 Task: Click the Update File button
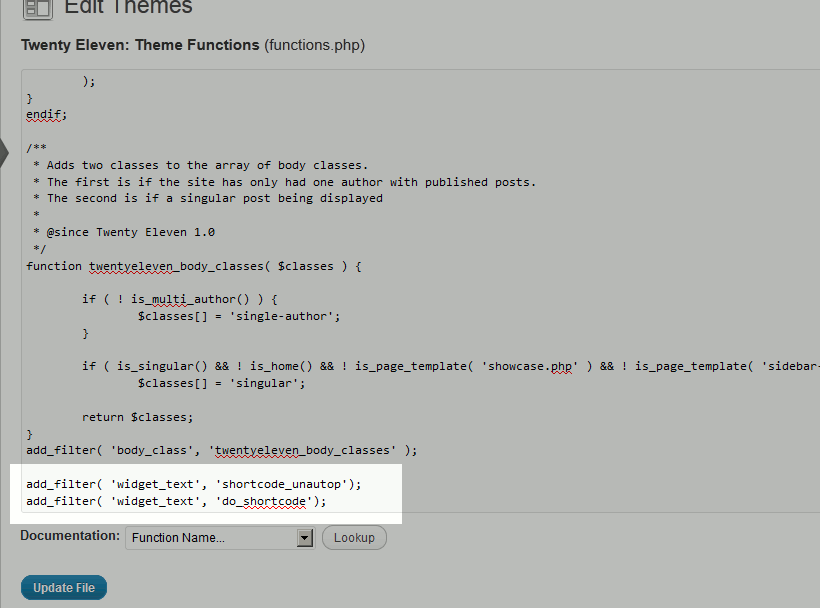(64, 588)
